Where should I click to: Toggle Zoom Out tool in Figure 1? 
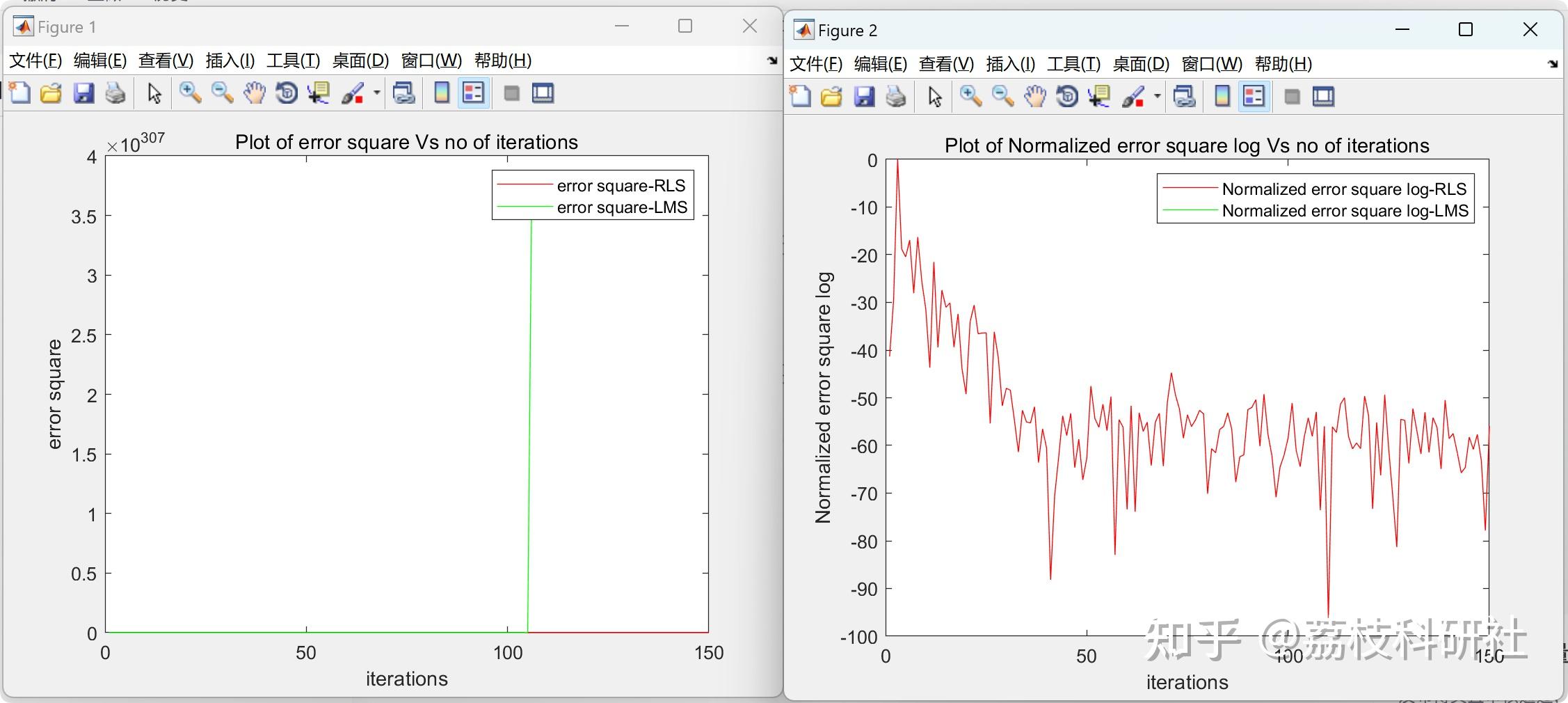[222, 93]
